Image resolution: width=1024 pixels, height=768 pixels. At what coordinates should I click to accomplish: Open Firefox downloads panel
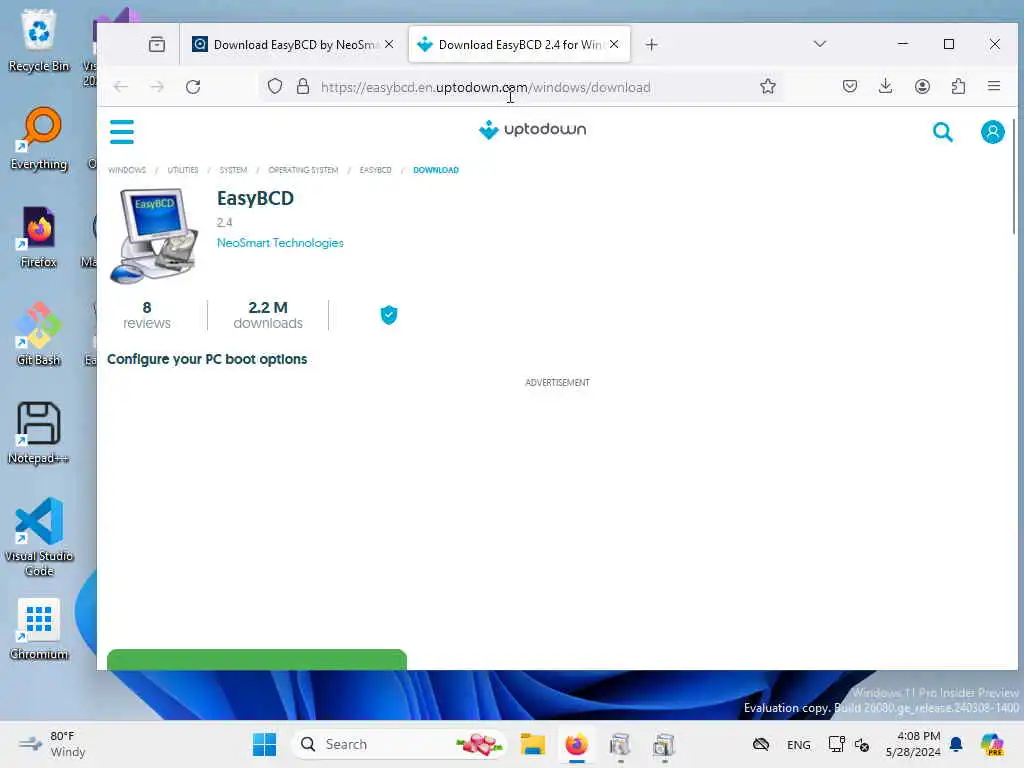point(886,86)
